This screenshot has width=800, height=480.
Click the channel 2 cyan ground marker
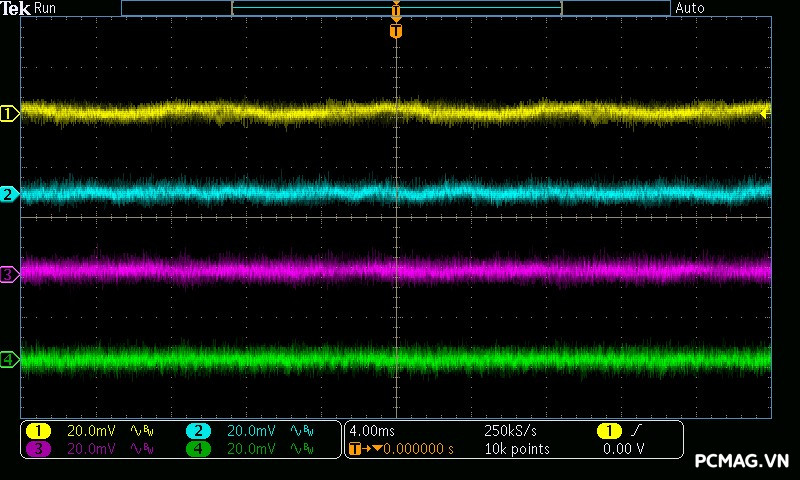click(9, 194)
